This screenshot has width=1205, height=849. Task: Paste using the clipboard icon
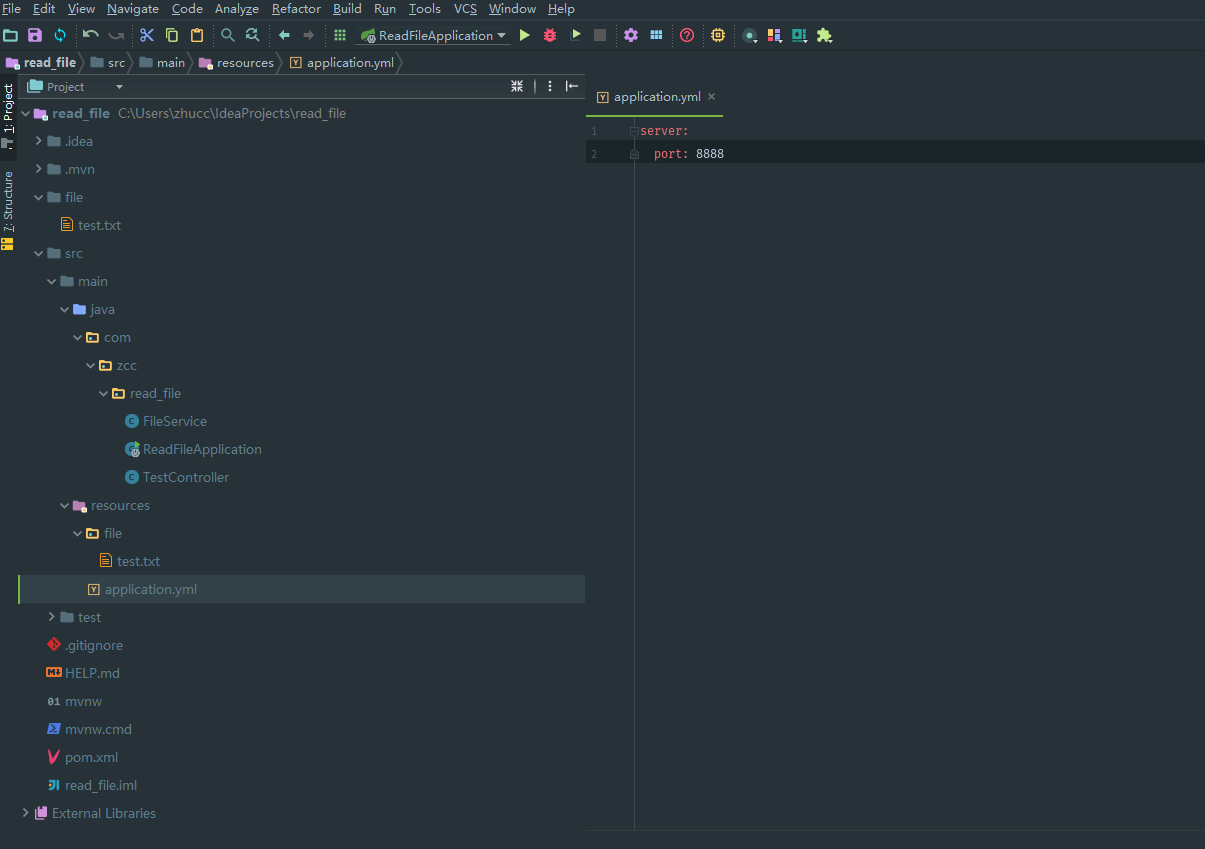(x=197, y=35)
